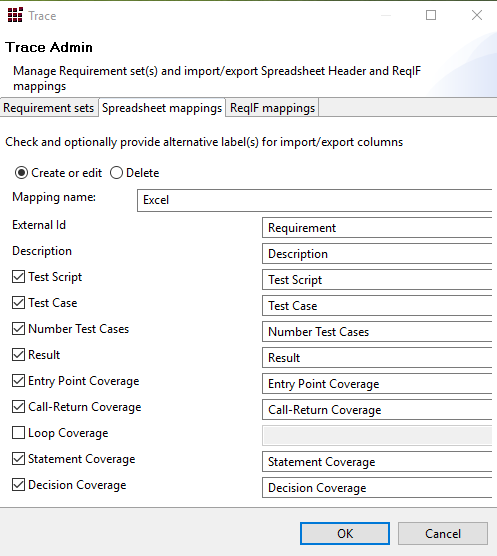Maximize the Trace window
The width and height of the screenshot is (497, 556).
pos(431,15)
